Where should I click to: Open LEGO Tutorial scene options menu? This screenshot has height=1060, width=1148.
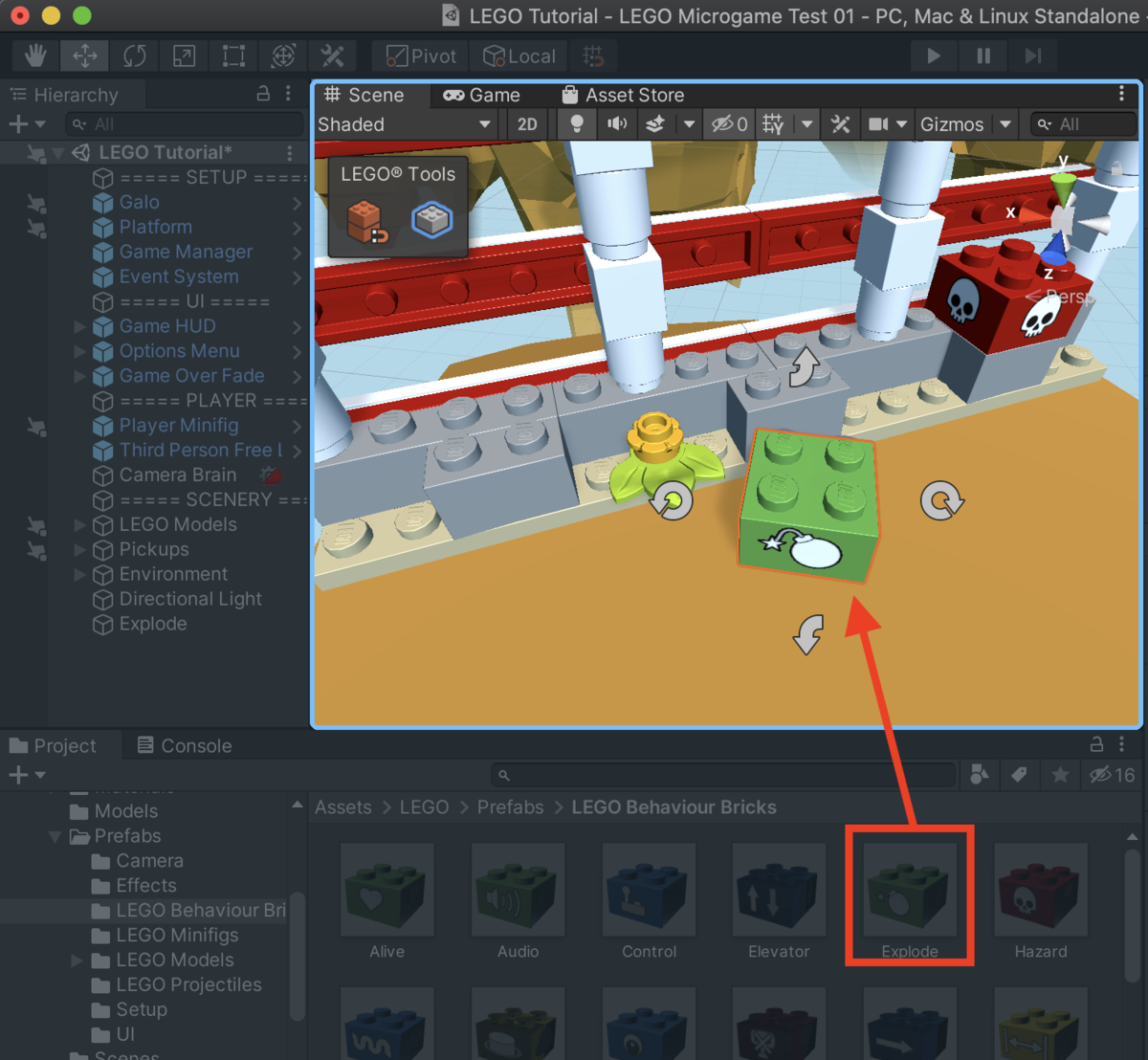click(290, 153)
